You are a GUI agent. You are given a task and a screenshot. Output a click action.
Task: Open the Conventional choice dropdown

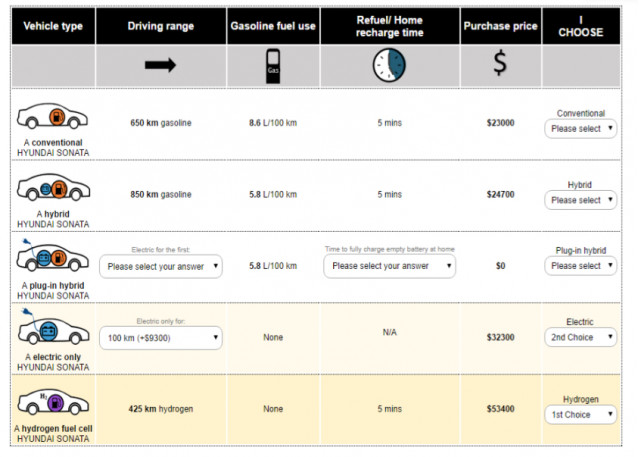click(580, 129)
